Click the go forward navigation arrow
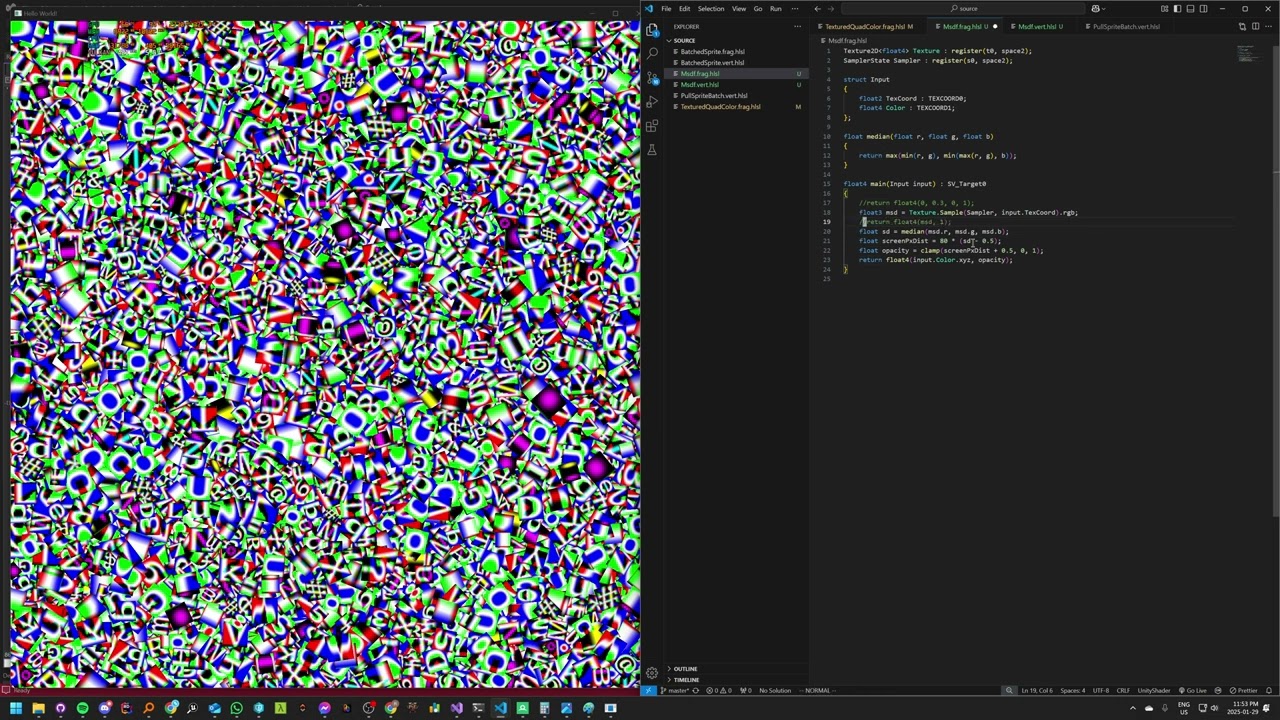1280x720 pixels. pos(832,9)
